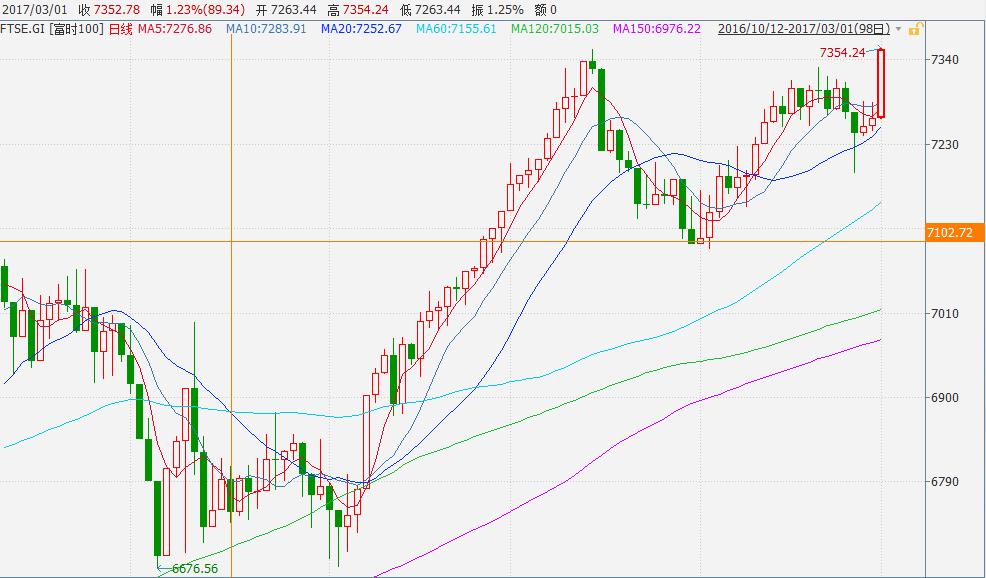Image resolution: width=986 pixels, height=578 pixels.
Task: Select the MA20:7252.67 indicator label
Action: tap(361, 29)
